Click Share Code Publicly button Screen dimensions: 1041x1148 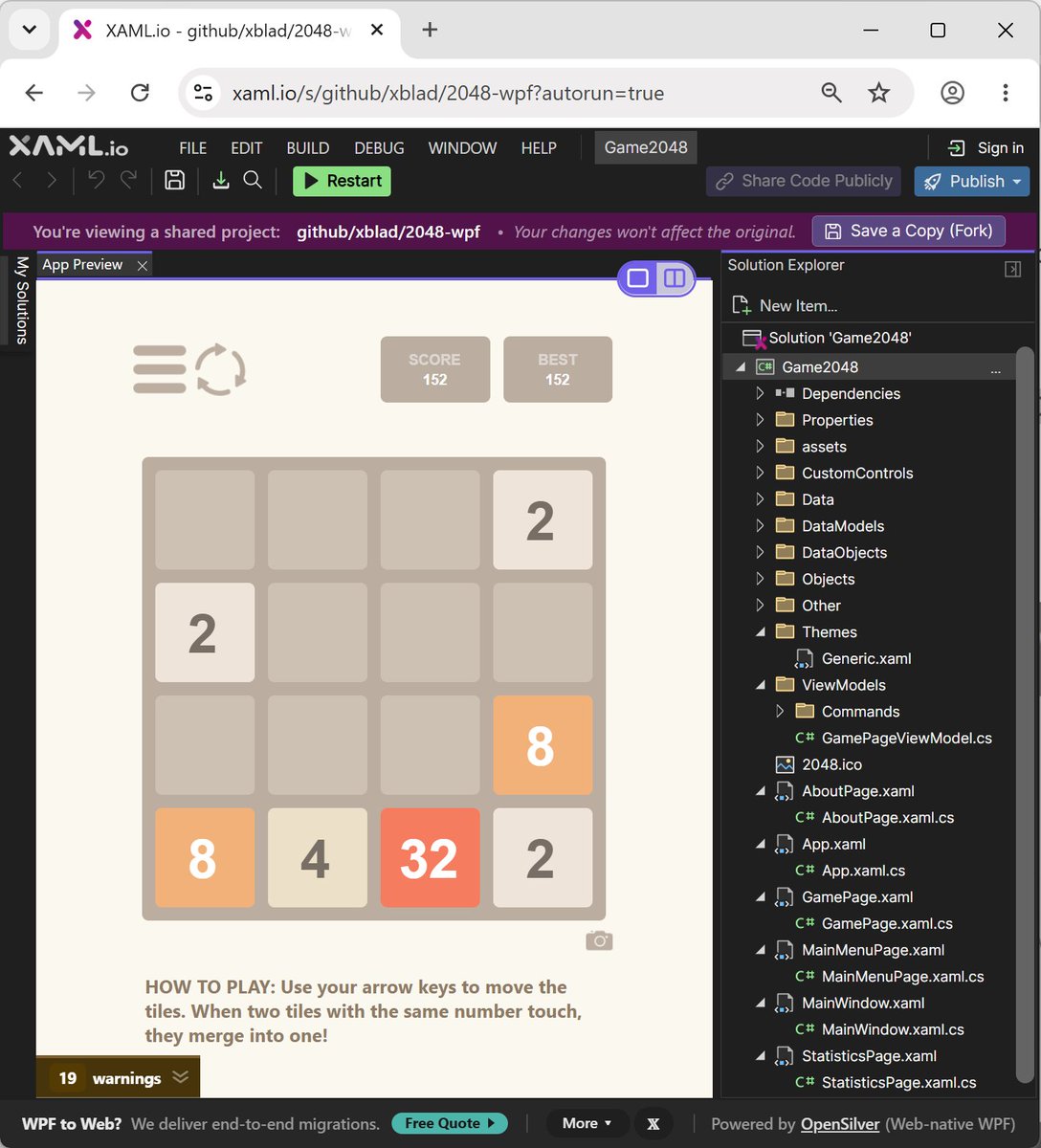coord(804,181)
